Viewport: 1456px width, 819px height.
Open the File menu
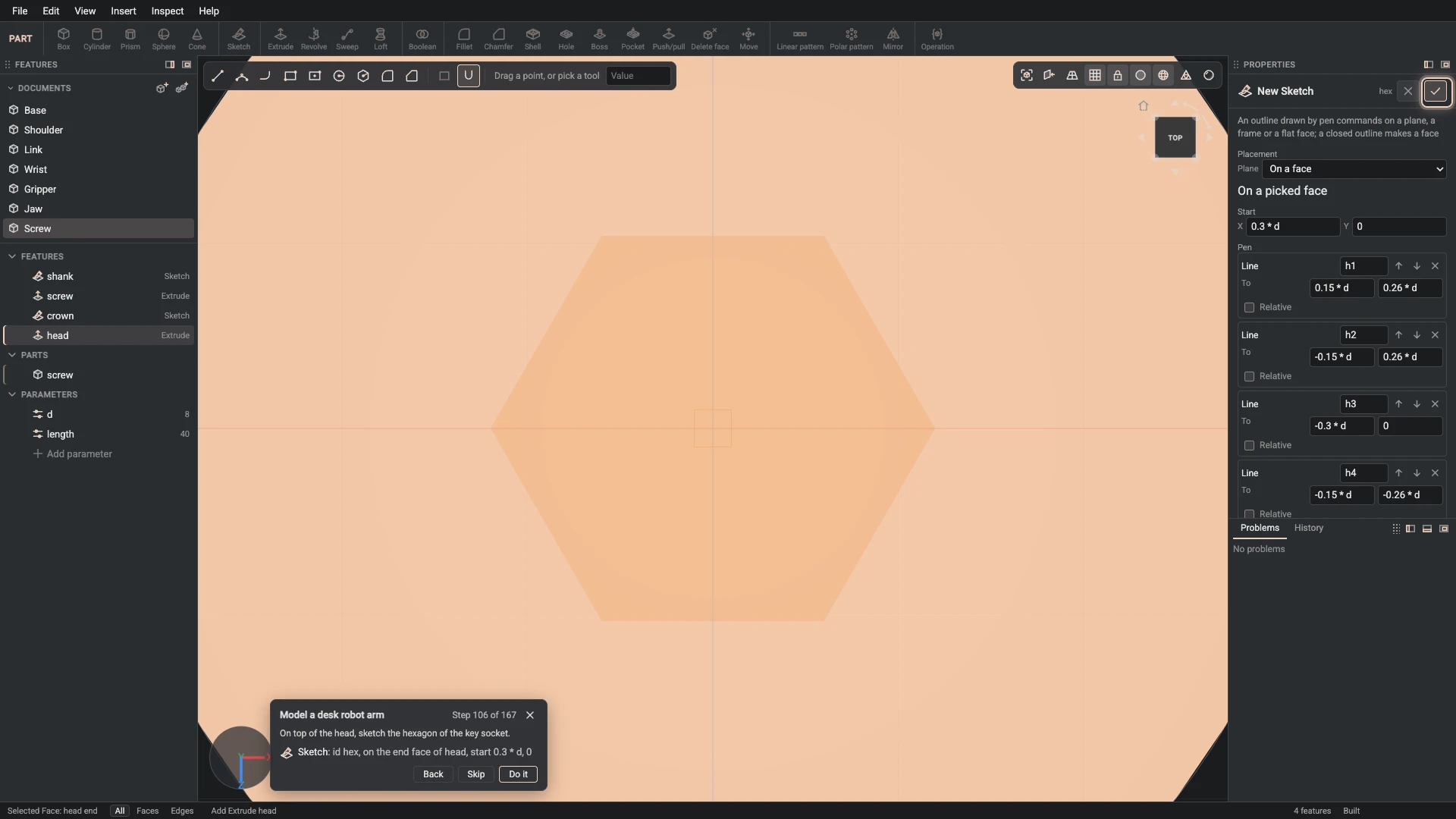(x=20, y=11)
